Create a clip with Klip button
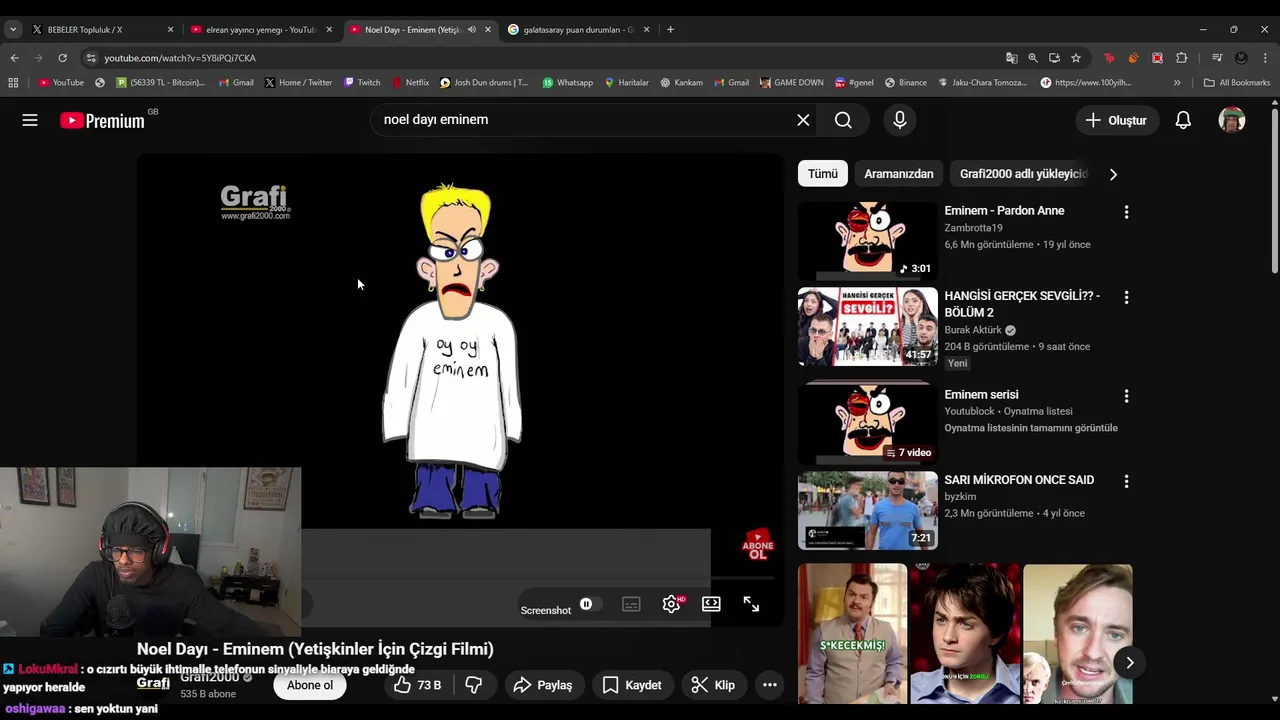 coord(713,685)
